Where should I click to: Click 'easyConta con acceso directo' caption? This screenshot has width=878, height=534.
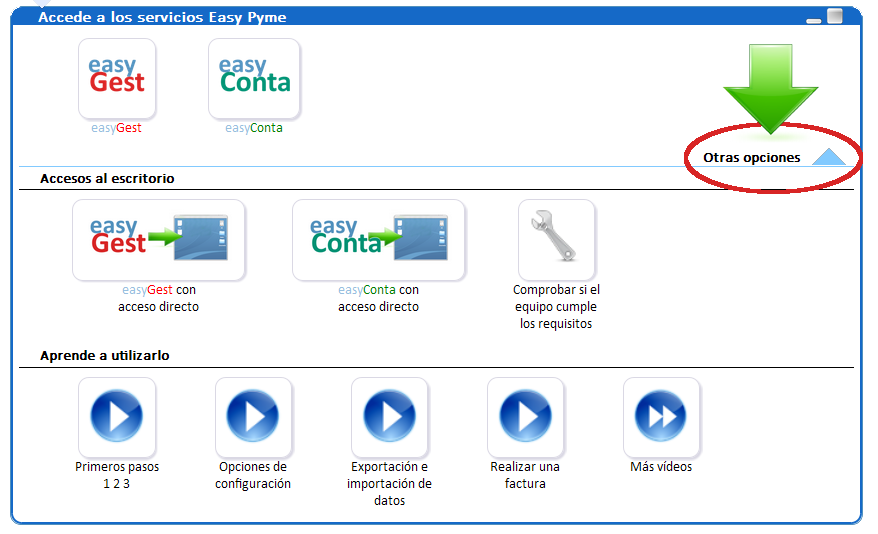coord(379,298)
